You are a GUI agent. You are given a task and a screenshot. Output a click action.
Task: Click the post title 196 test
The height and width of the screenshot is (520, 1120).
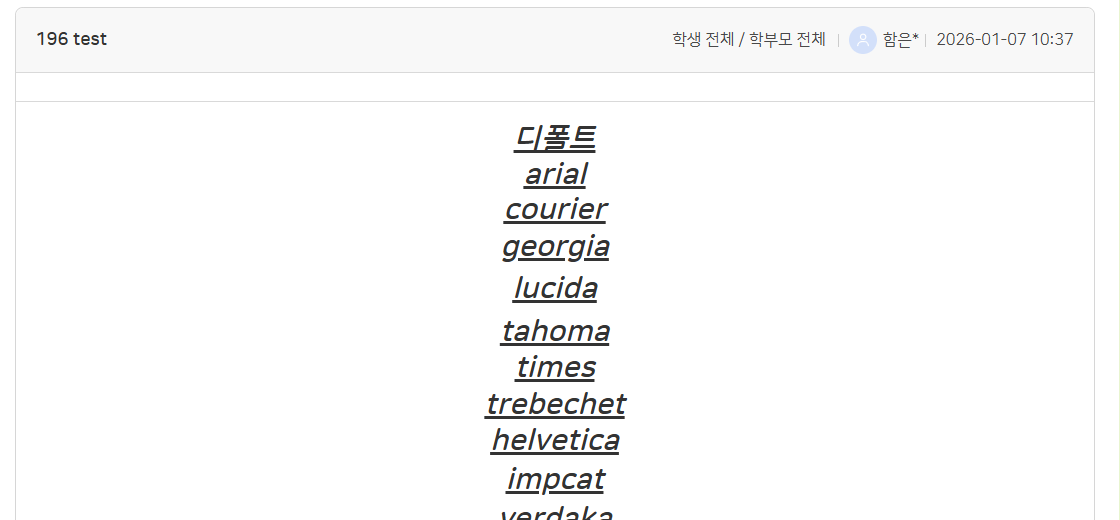72,40
